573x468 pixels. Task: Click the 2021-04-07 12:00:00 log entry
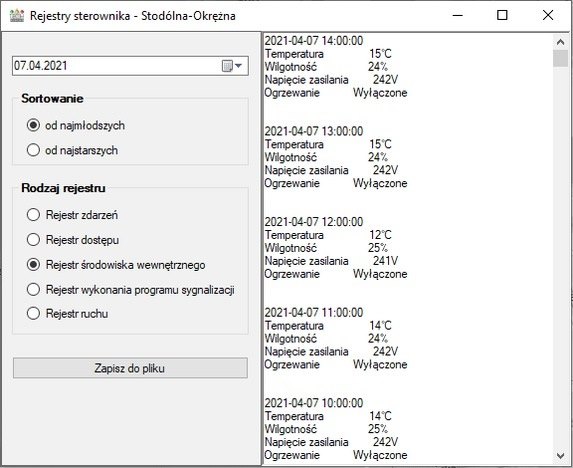pyautogui.click(x=314, y=222)
